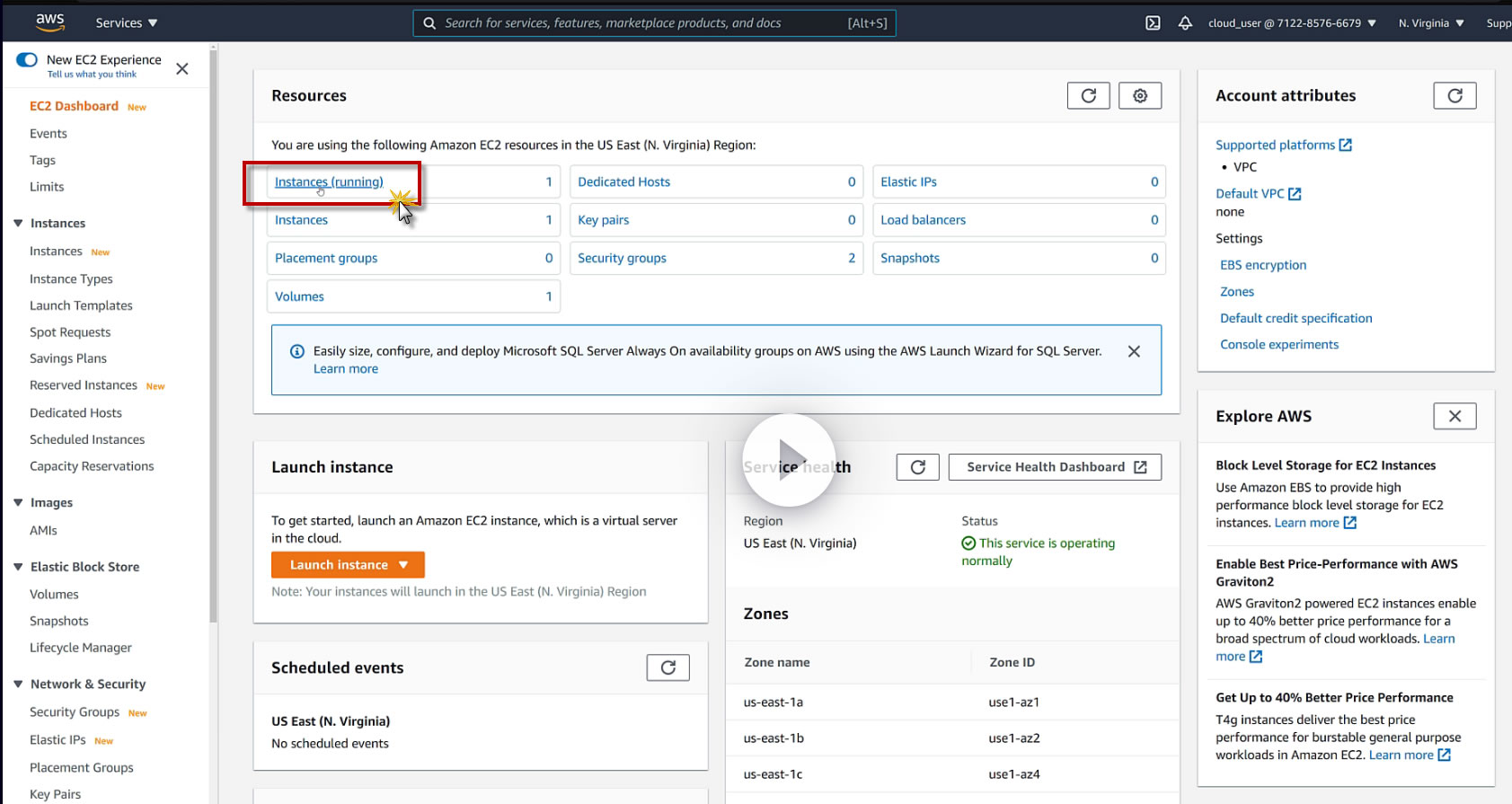Image resolution: width=1512 pixels, height=804 pixels.
Task: Collapse the Instances sidebar section
Action: (18, 223)
